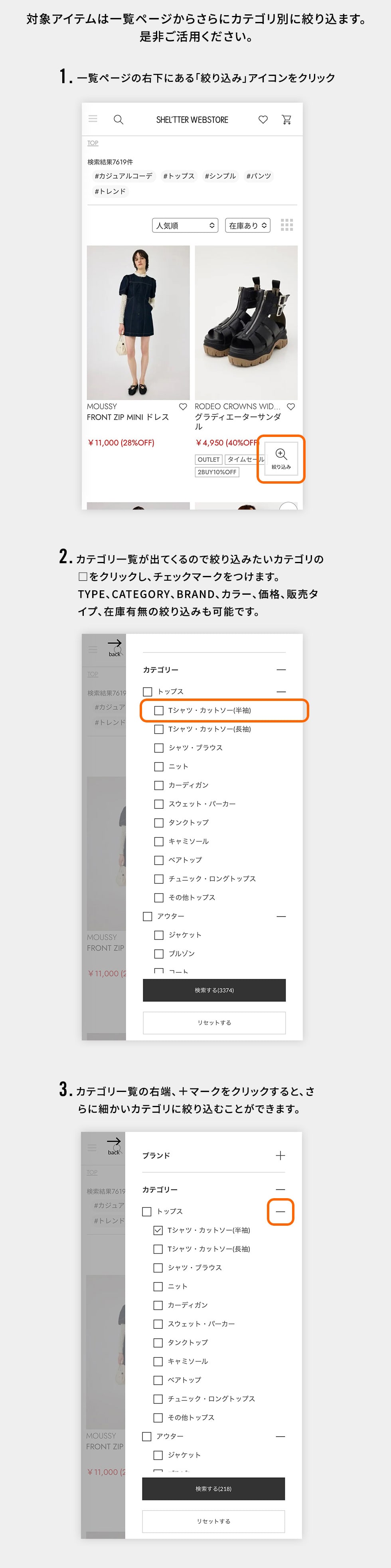The height and width of the screenshot is (1568, 391).
Task: Open the shopping cart icon
Action: pyautogui.click(x=286, y=119)
